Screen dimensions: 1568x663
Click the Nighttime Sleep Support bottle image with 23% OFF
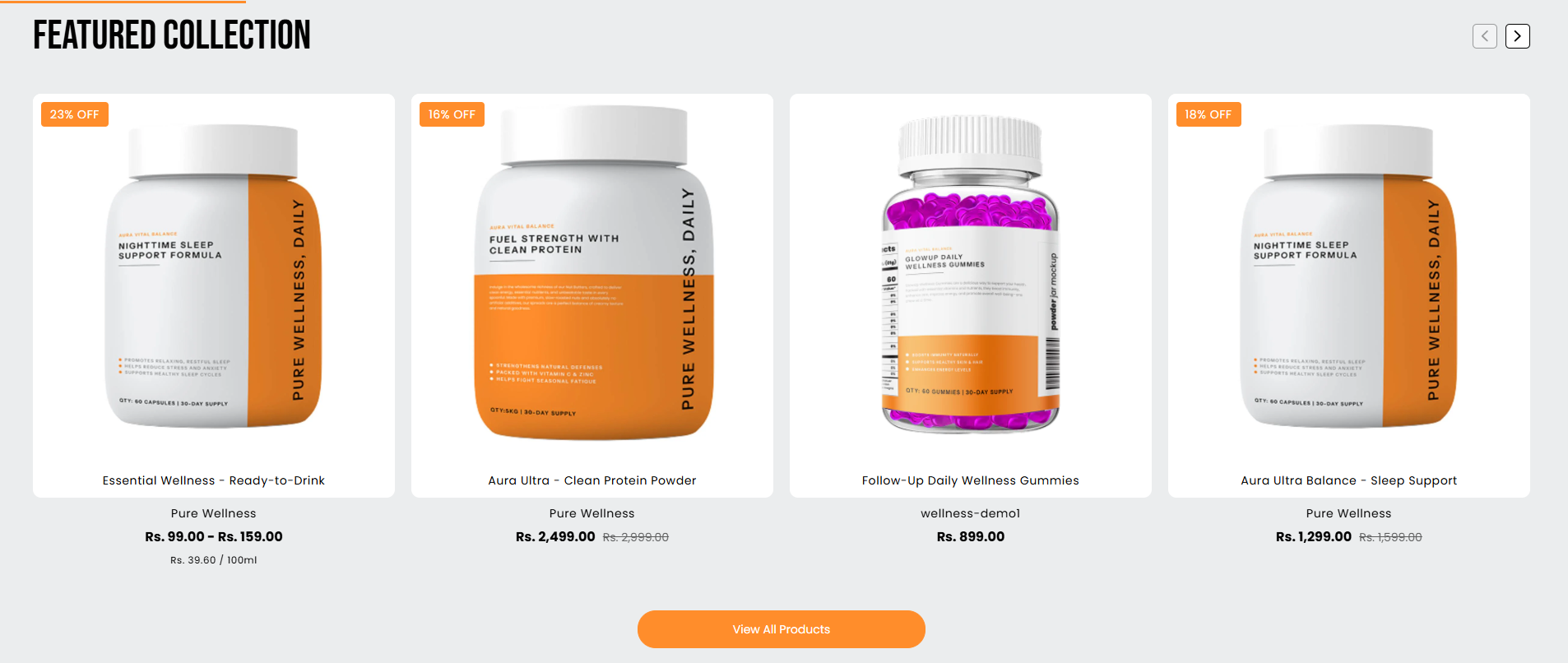click(x=214, y=276)
